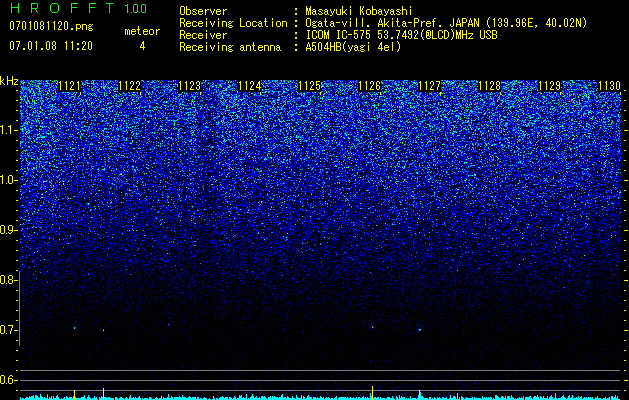Click the 1127 time marker
The height and width of the screenshot is (400, 629).
click(429, 86)
